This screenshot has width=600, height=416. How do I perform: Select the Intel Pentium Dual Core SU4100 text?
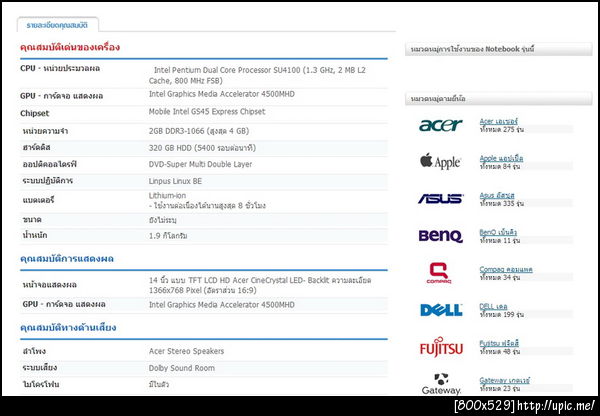pyautogui.click(x=257, y=75)
